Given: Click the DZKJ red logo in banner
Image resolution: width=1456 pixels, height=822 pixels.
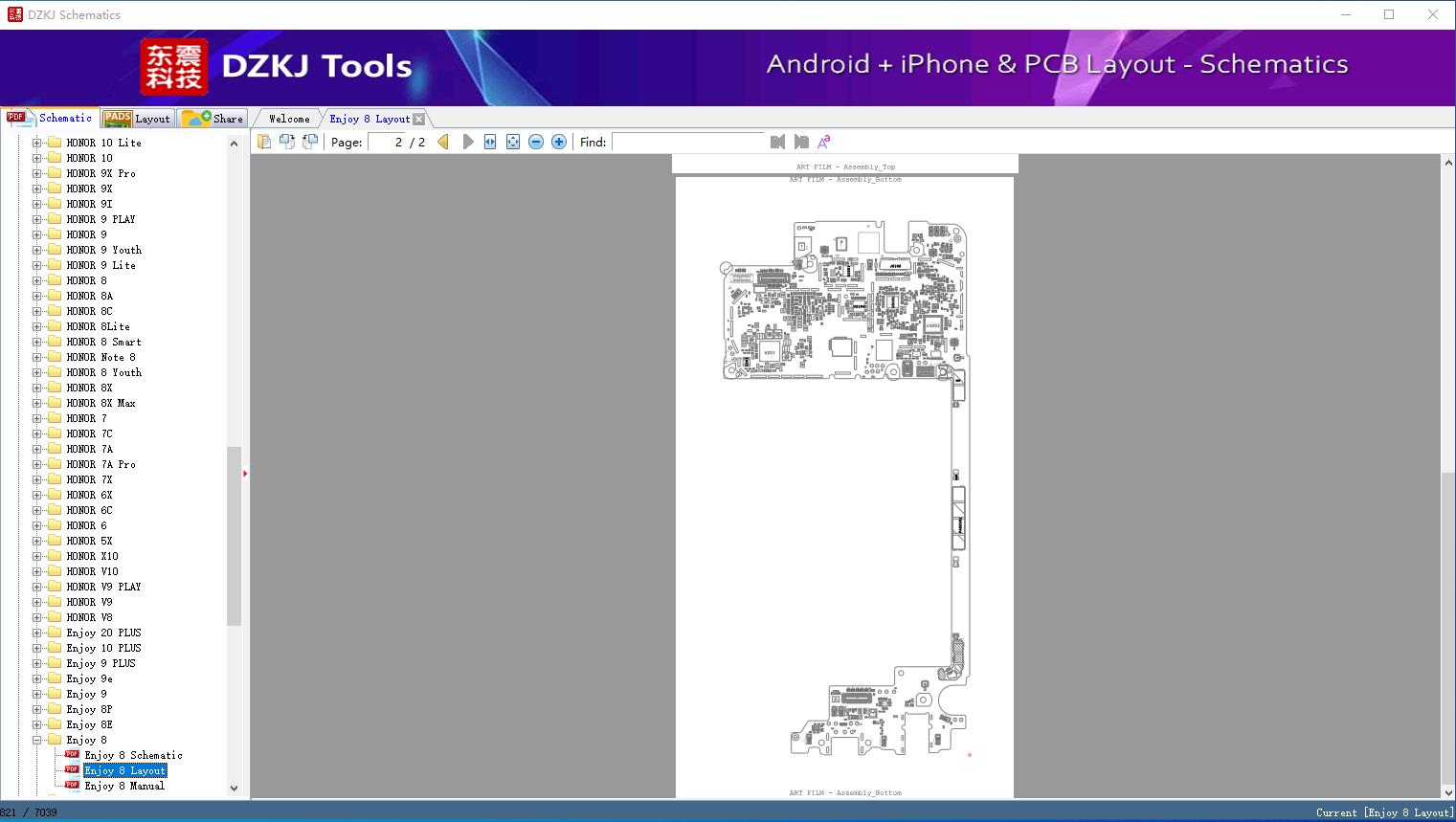Looking at the screenshot, I should tap(174, 67).
